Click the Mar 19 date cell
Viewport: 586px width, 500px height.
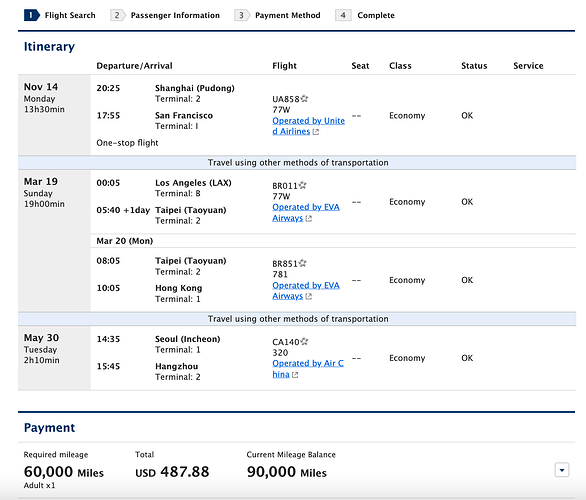click(x=54, y=241)
